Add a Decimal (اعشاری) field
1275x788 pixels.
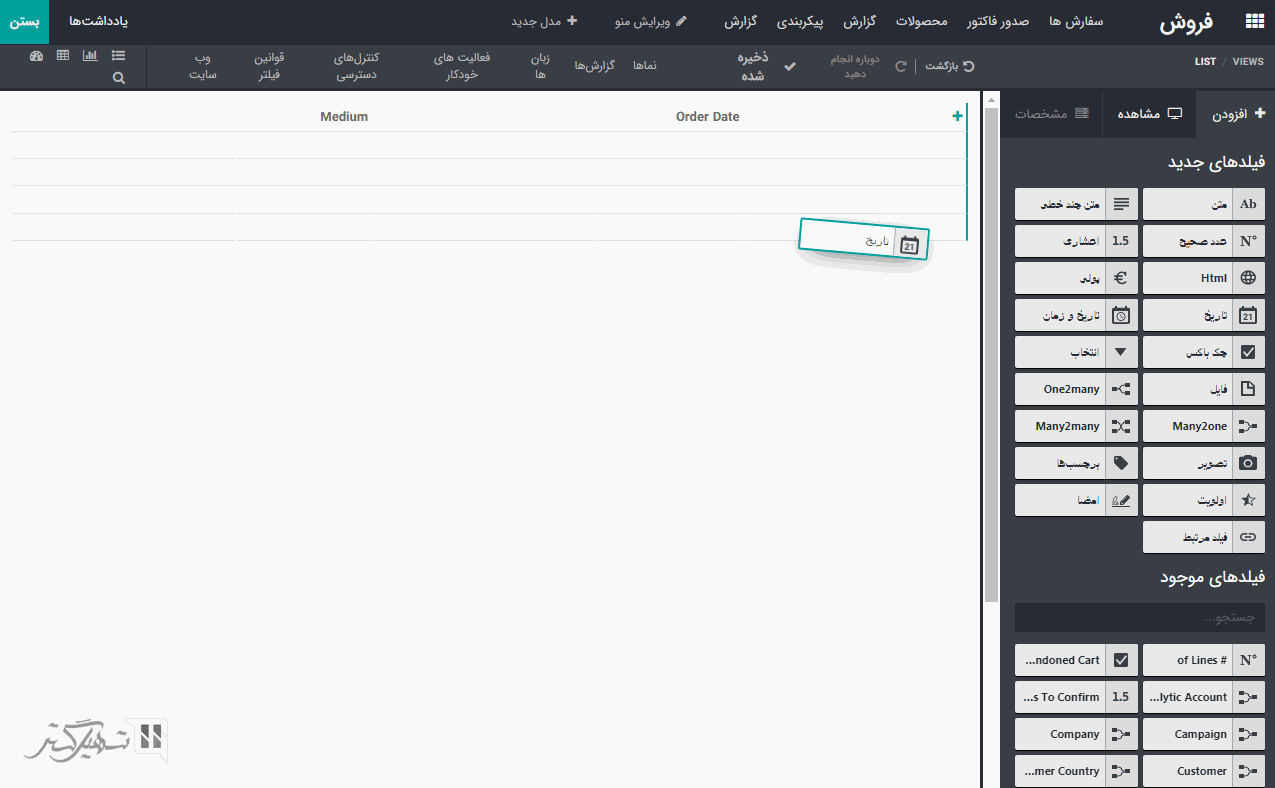[x=1076, y=241]
